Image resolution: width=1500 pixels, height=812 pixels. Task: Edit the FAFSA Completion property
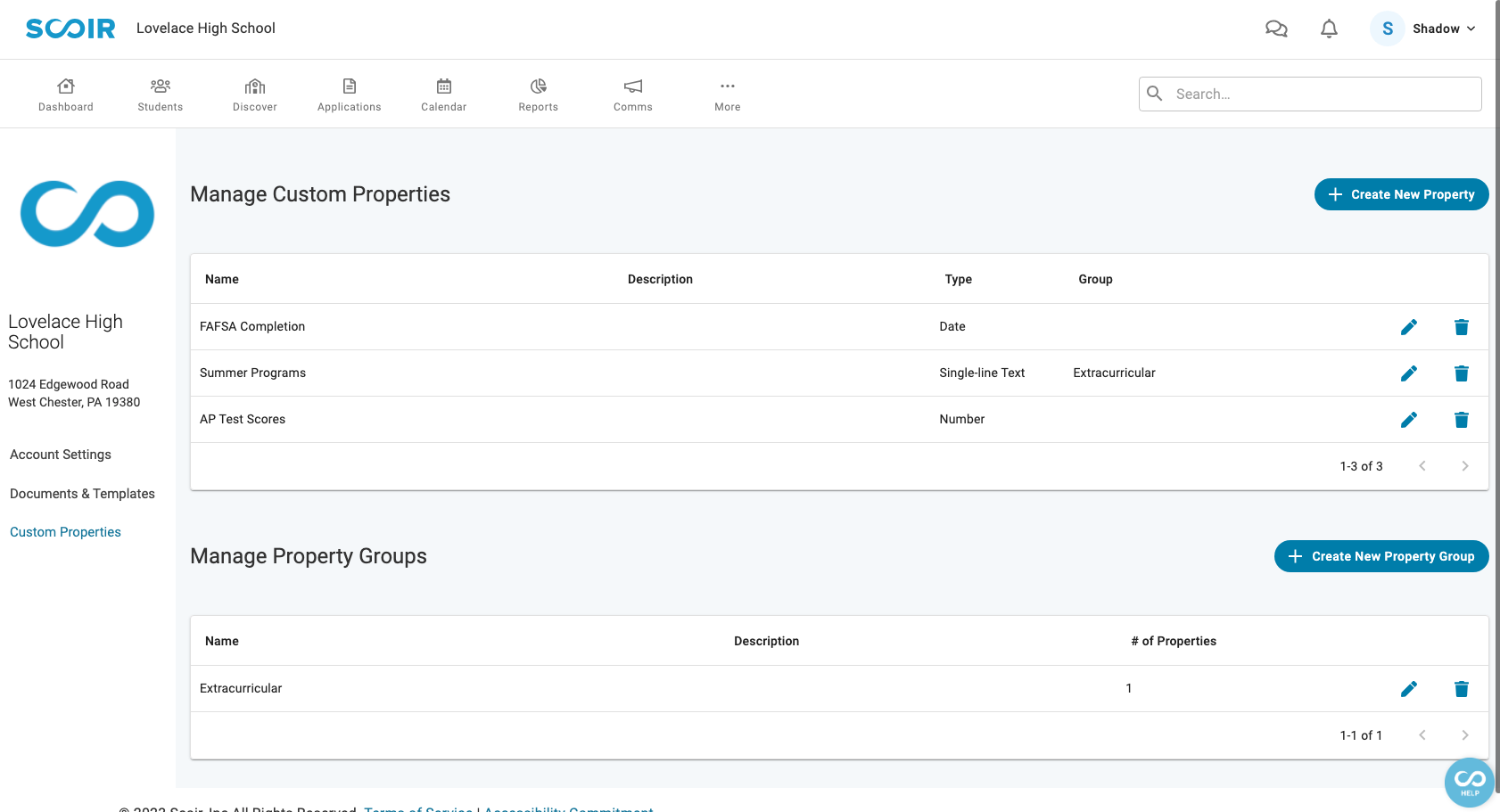pos(1409,327)
